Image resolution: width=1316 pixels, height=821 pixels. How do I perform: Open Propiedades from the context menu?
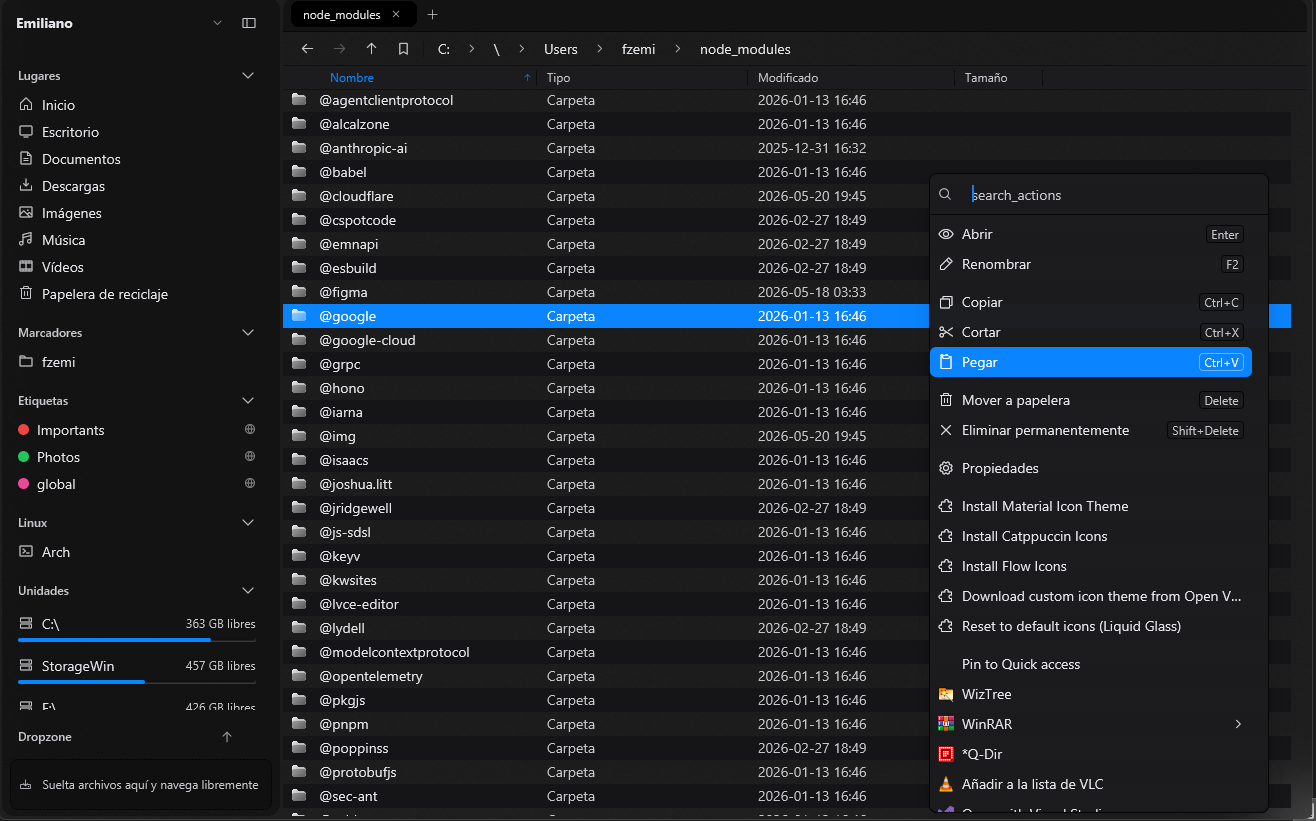(x=1091, y=469)
